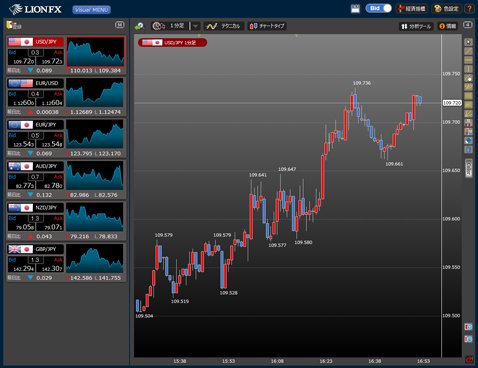Click the refresh chart icon
Viewport: 478px width, 368px height.
(139, 26)
